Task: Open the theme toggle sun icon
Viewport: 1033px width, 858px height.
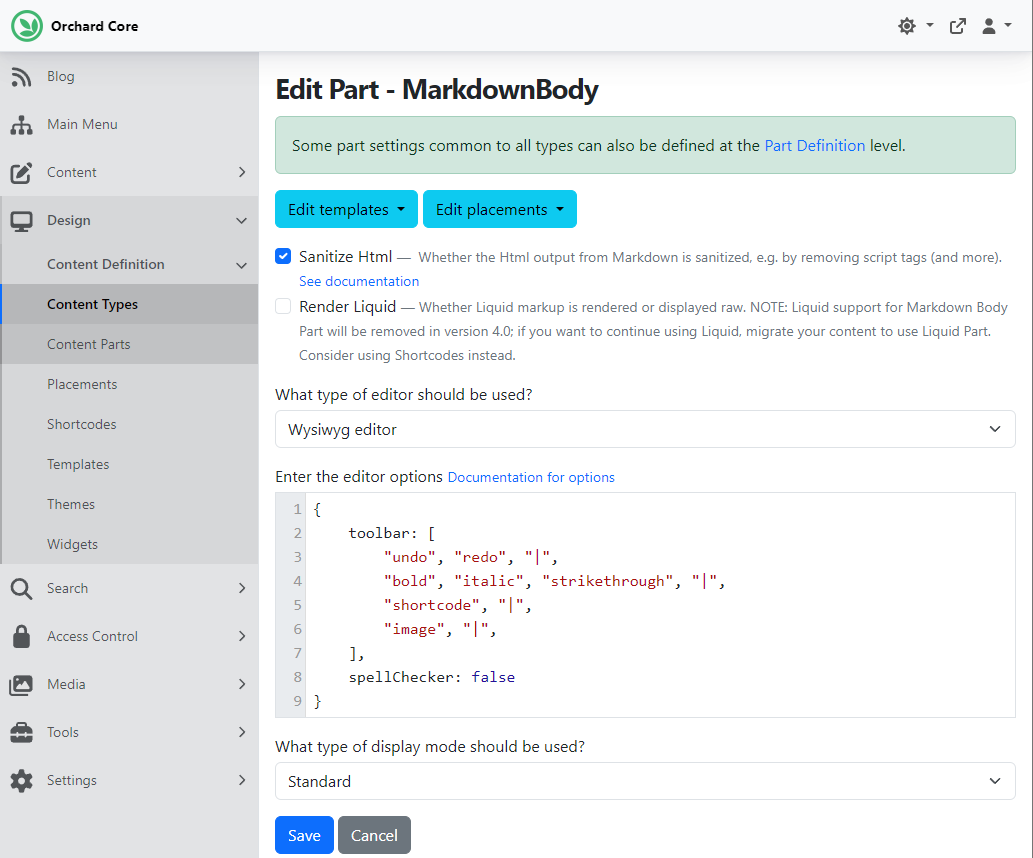Action: 907,26
